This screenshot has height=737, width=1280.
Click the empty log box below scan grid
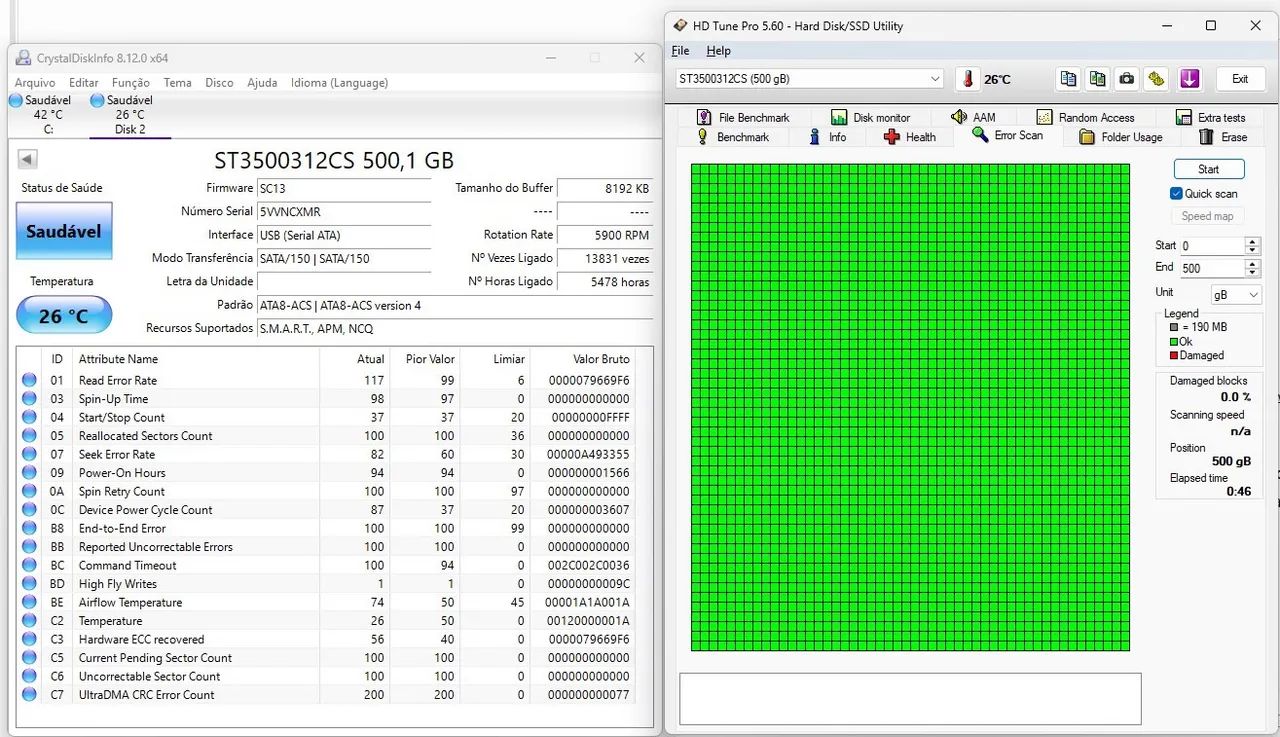coord(910,698)
